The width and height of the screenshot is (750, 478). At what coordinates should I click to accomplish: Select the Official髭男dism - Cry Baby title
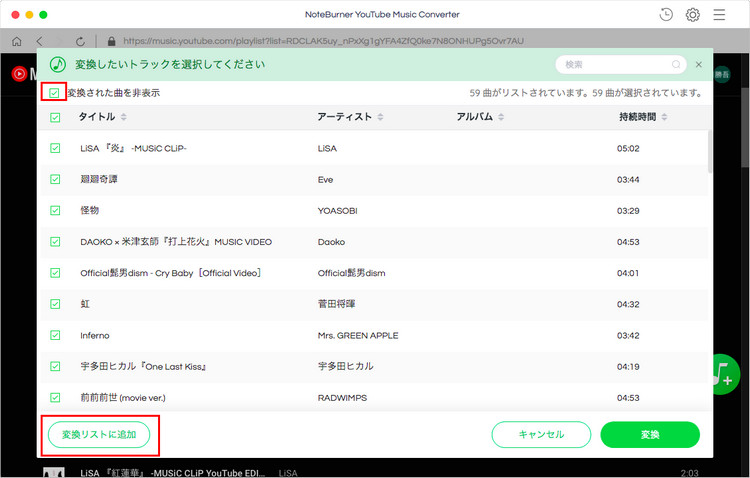[170, 273]
